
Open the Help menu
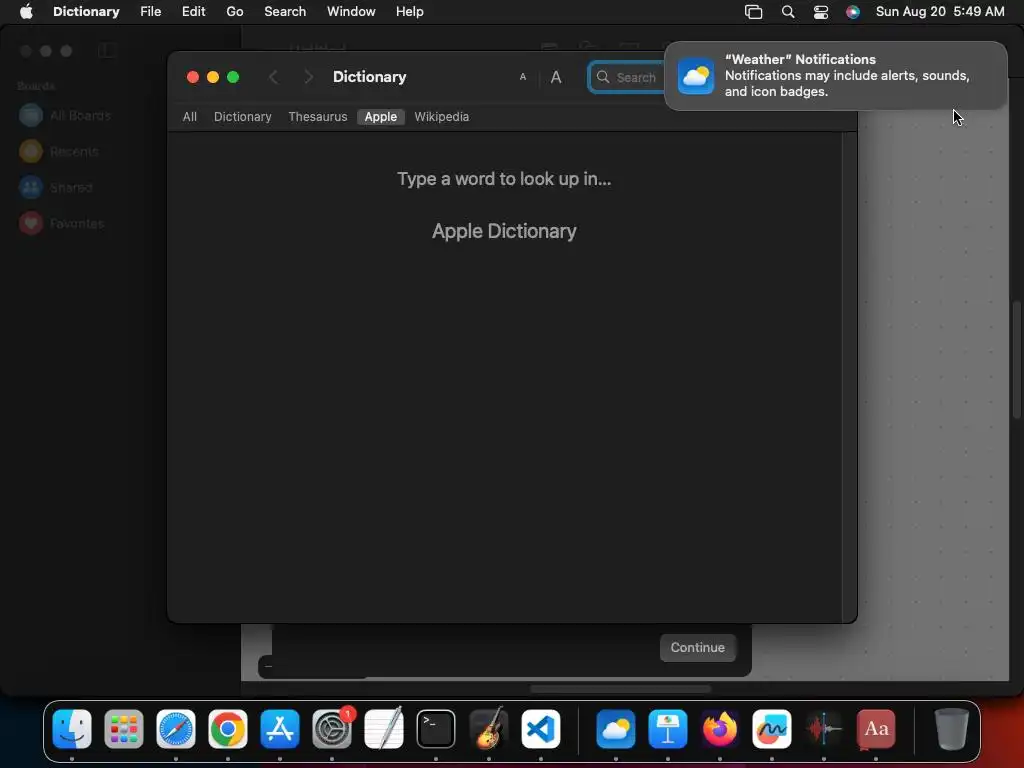click(x=409, y=12)
